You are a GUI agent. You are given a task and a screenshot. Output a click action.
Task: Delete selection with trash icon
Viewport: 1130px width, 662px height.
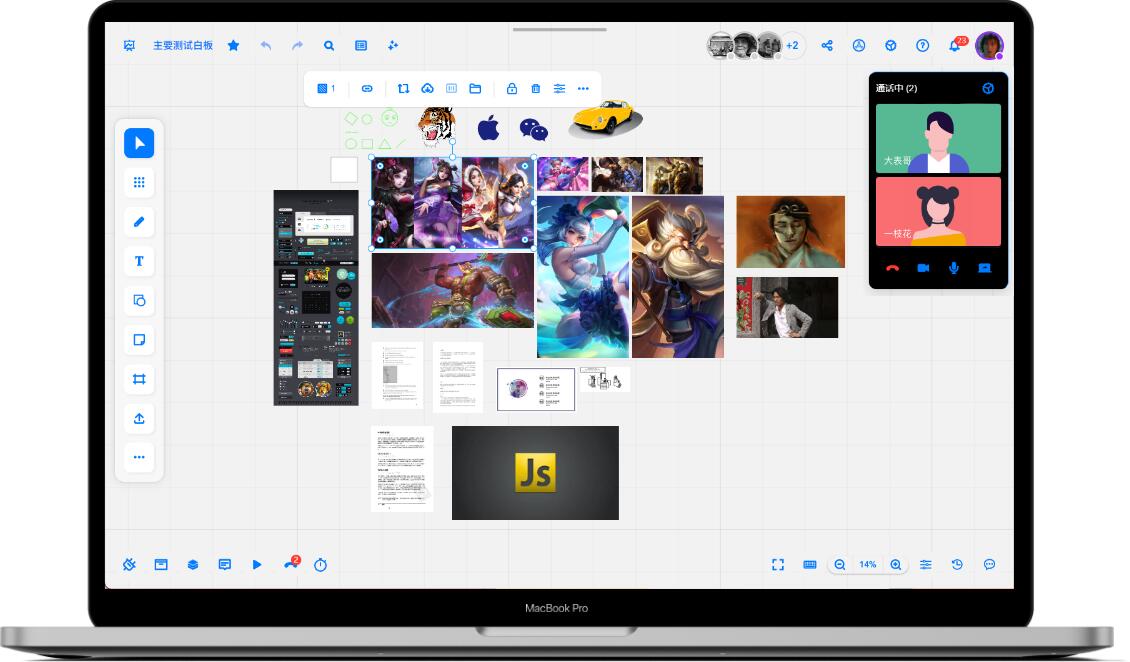coord(535,89)
